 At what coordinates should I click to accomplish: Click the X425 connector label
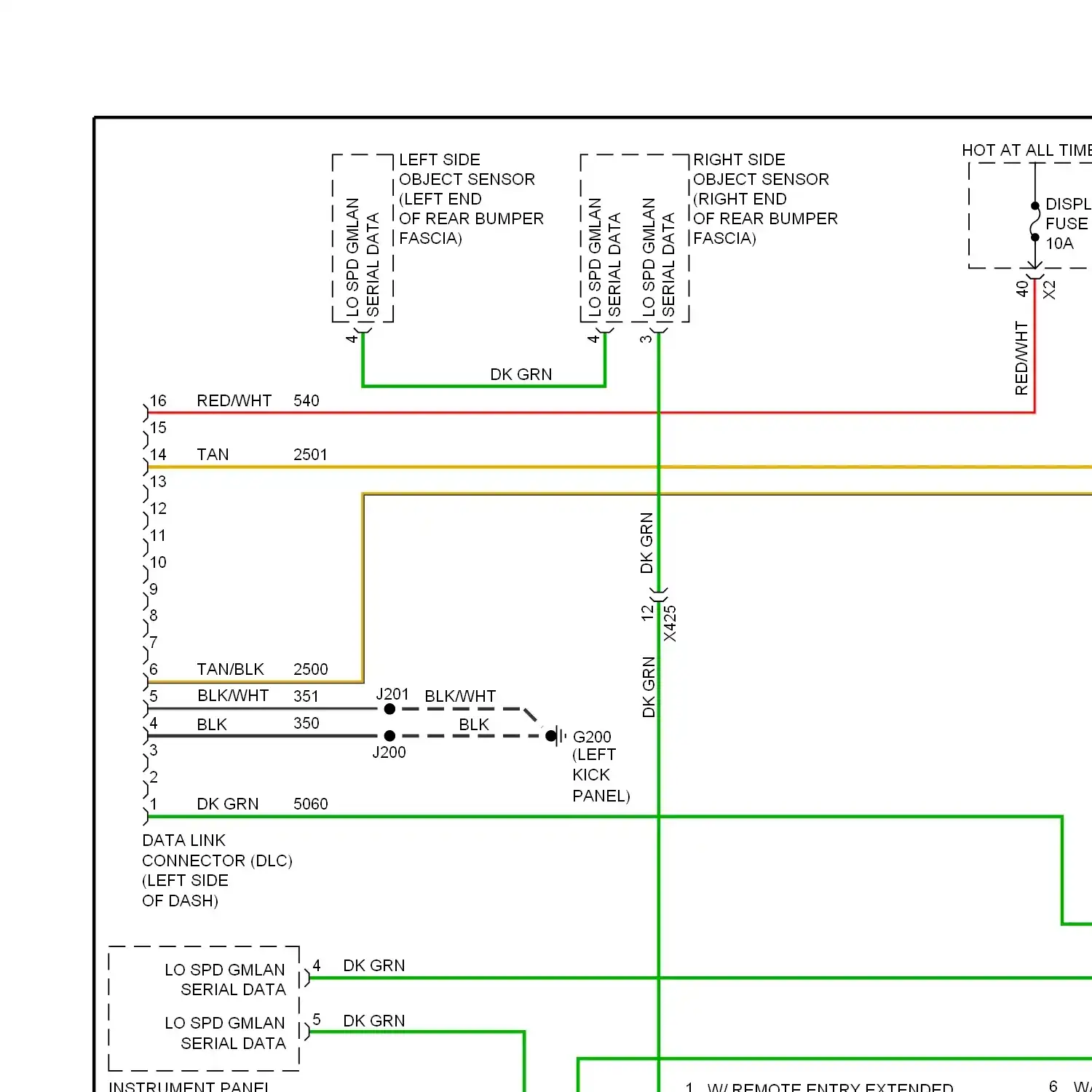coord(670,624)
